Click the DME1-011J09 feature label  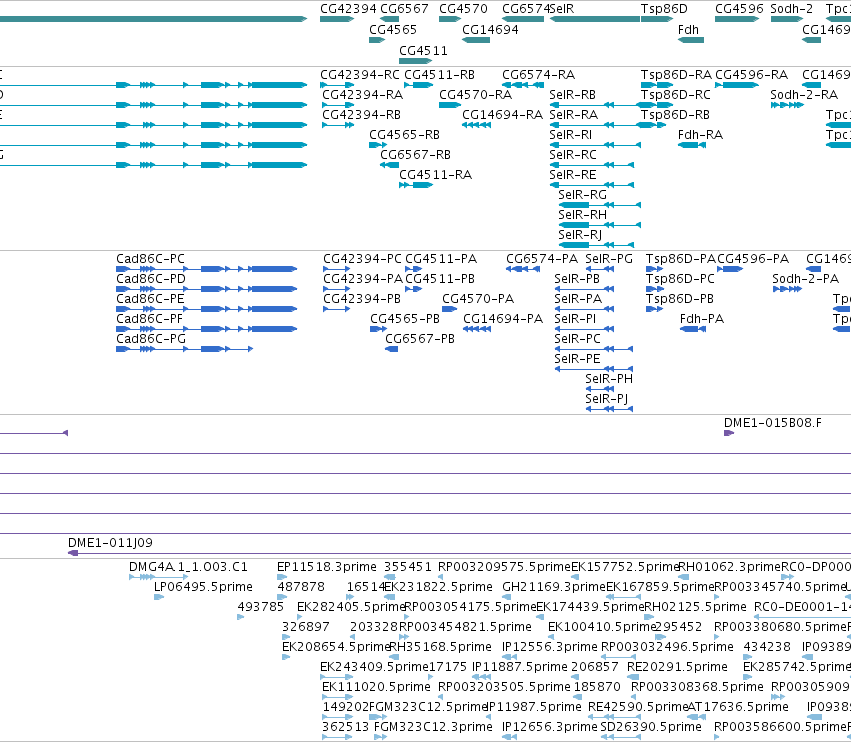110,543
